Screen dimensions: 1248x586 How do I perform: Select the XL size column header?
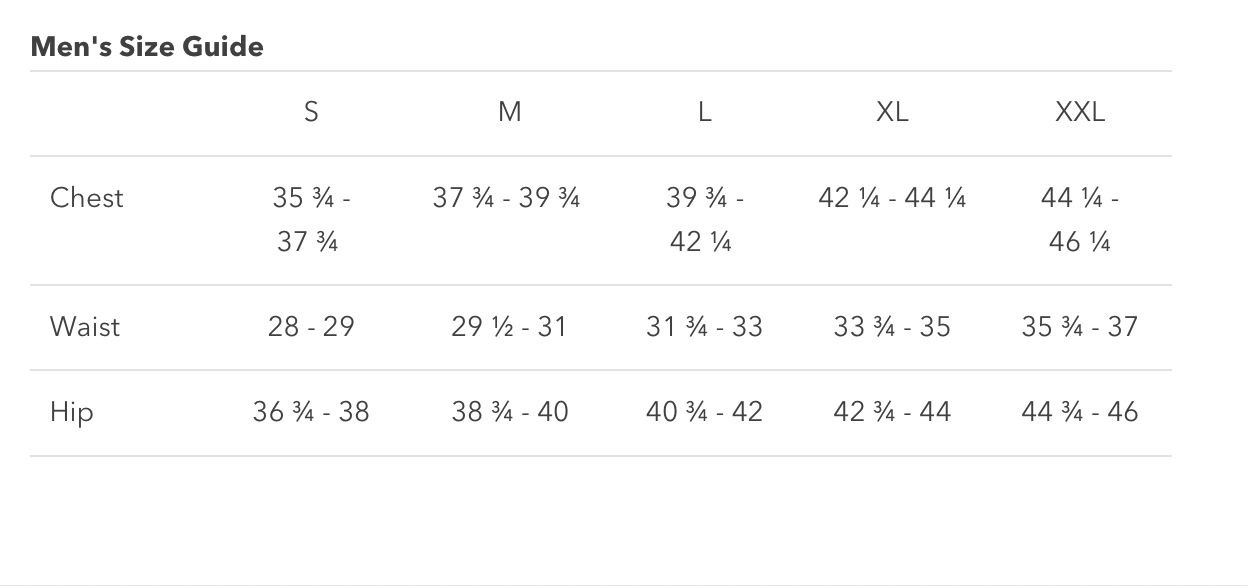[892, 112]
